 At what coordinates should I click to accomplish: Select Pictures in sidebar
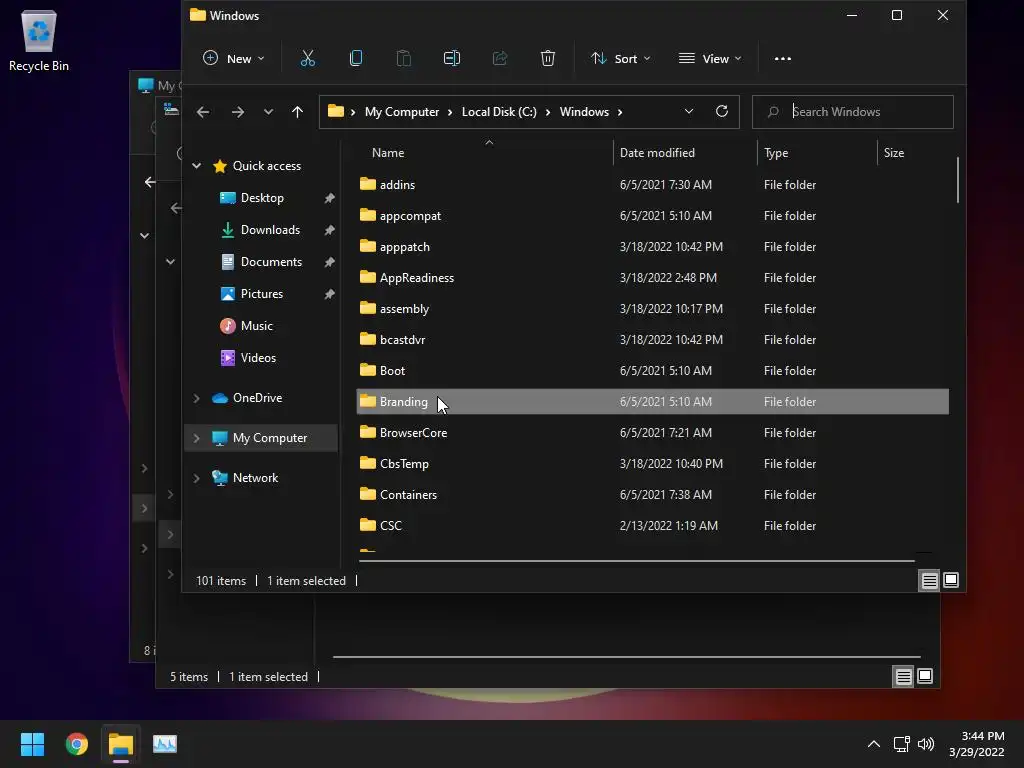tap(262, 294)
